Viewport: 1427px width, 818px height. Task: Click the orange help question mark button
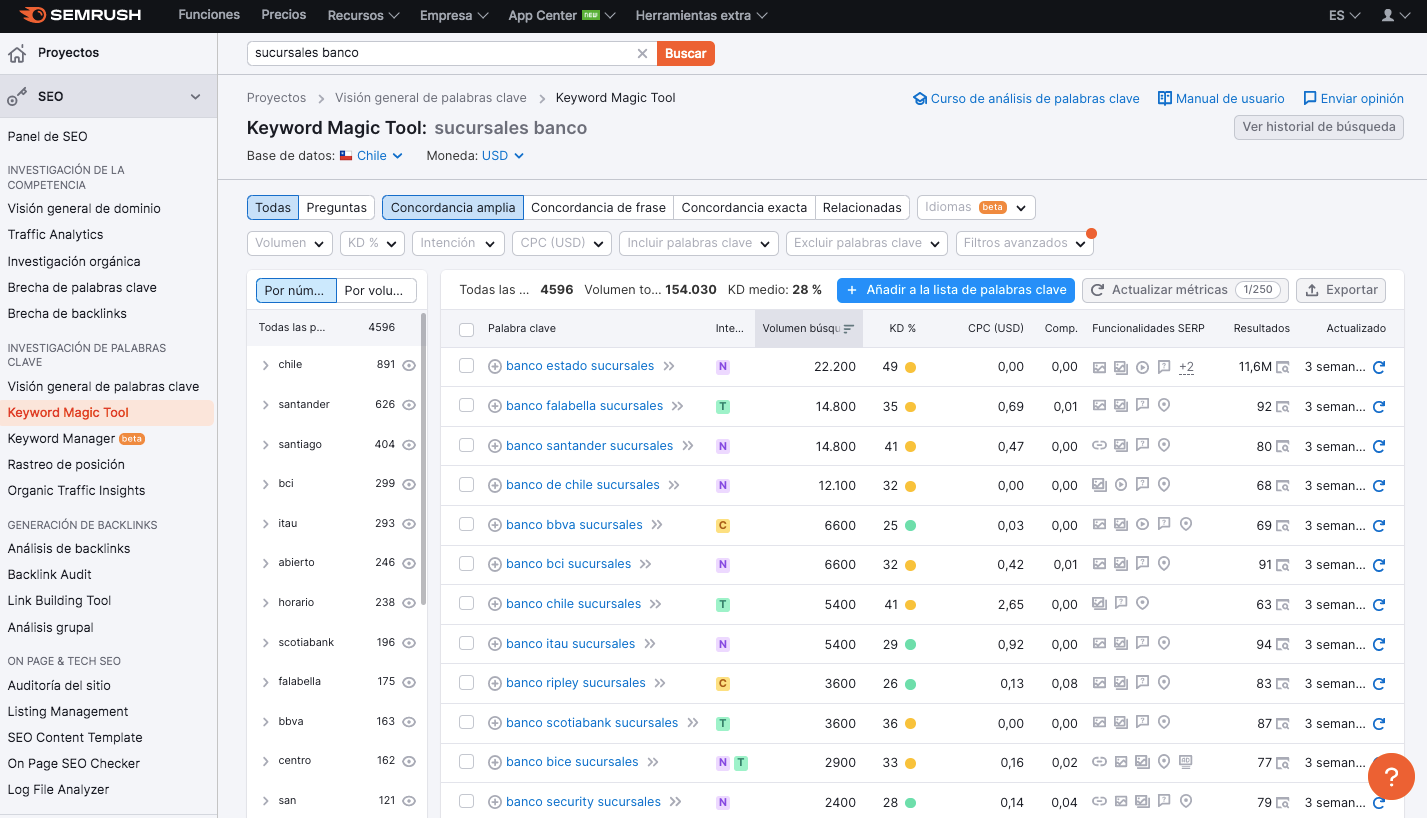tap(1391, 775)
